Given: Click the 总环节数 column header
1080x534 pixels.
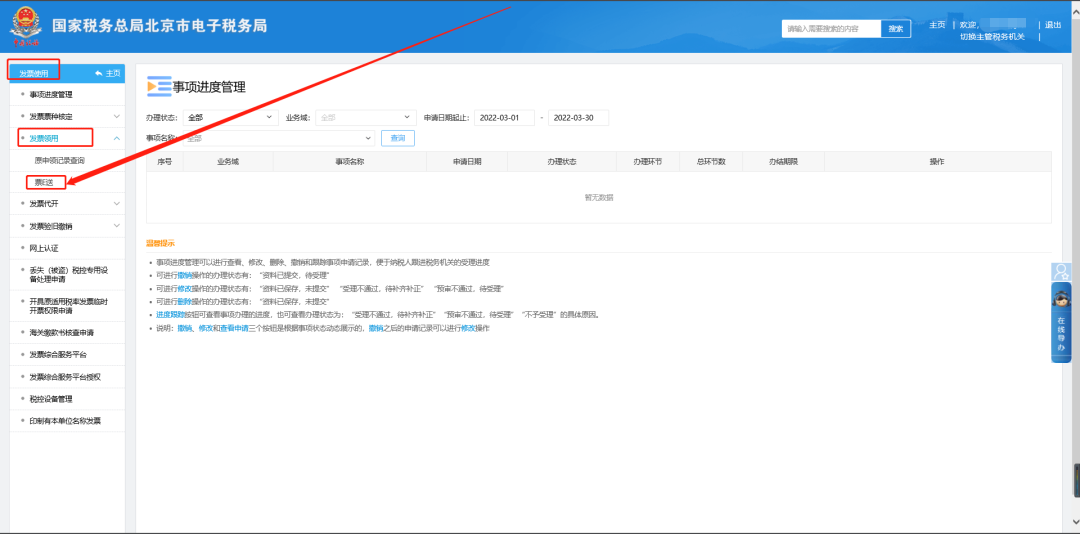Looking at the screenshot, I should pos(711,161).
